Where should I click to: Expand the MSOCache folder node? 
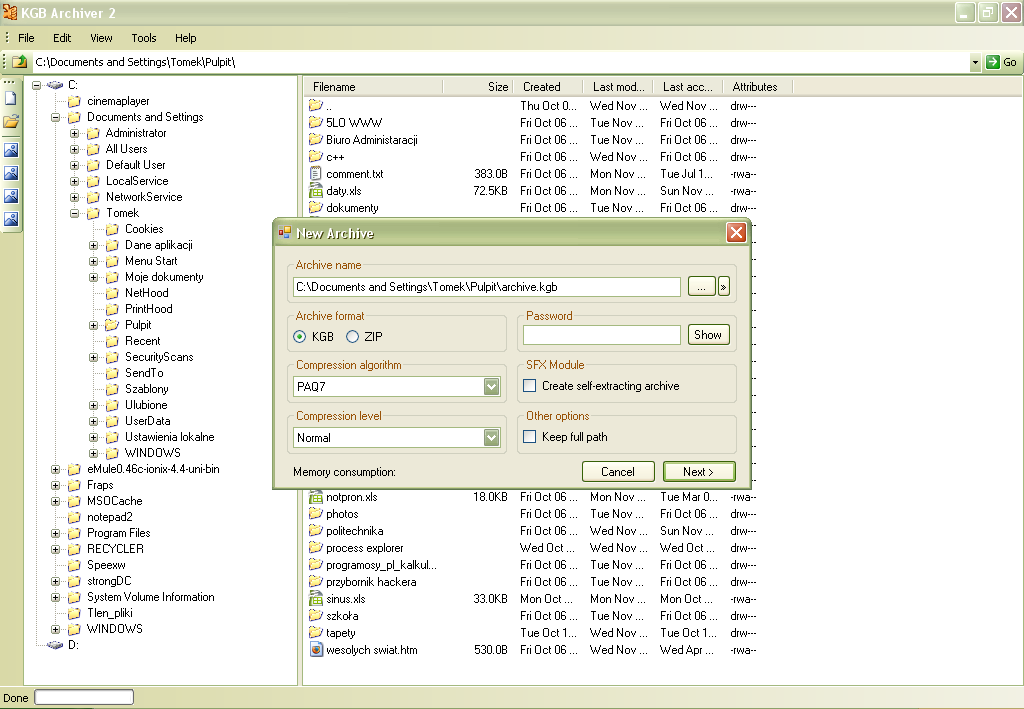point(56,501)
